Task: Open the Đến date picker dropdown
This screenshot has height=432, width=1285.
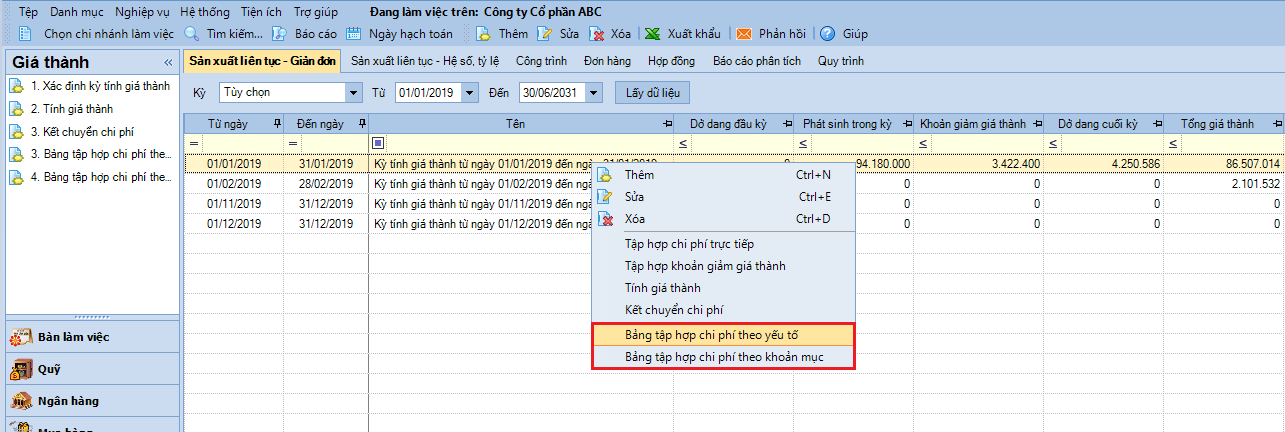Action: point(595,93)
